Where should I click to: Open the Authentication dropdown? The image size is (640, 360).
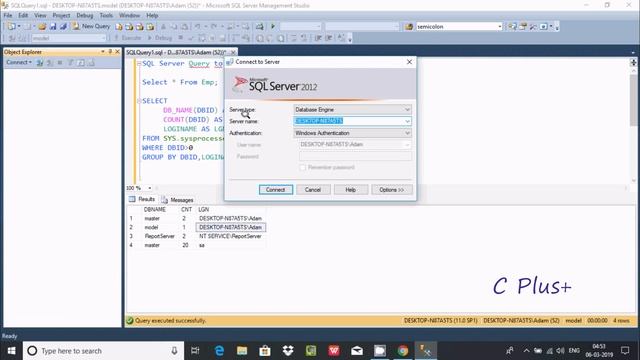coord(352,133)
